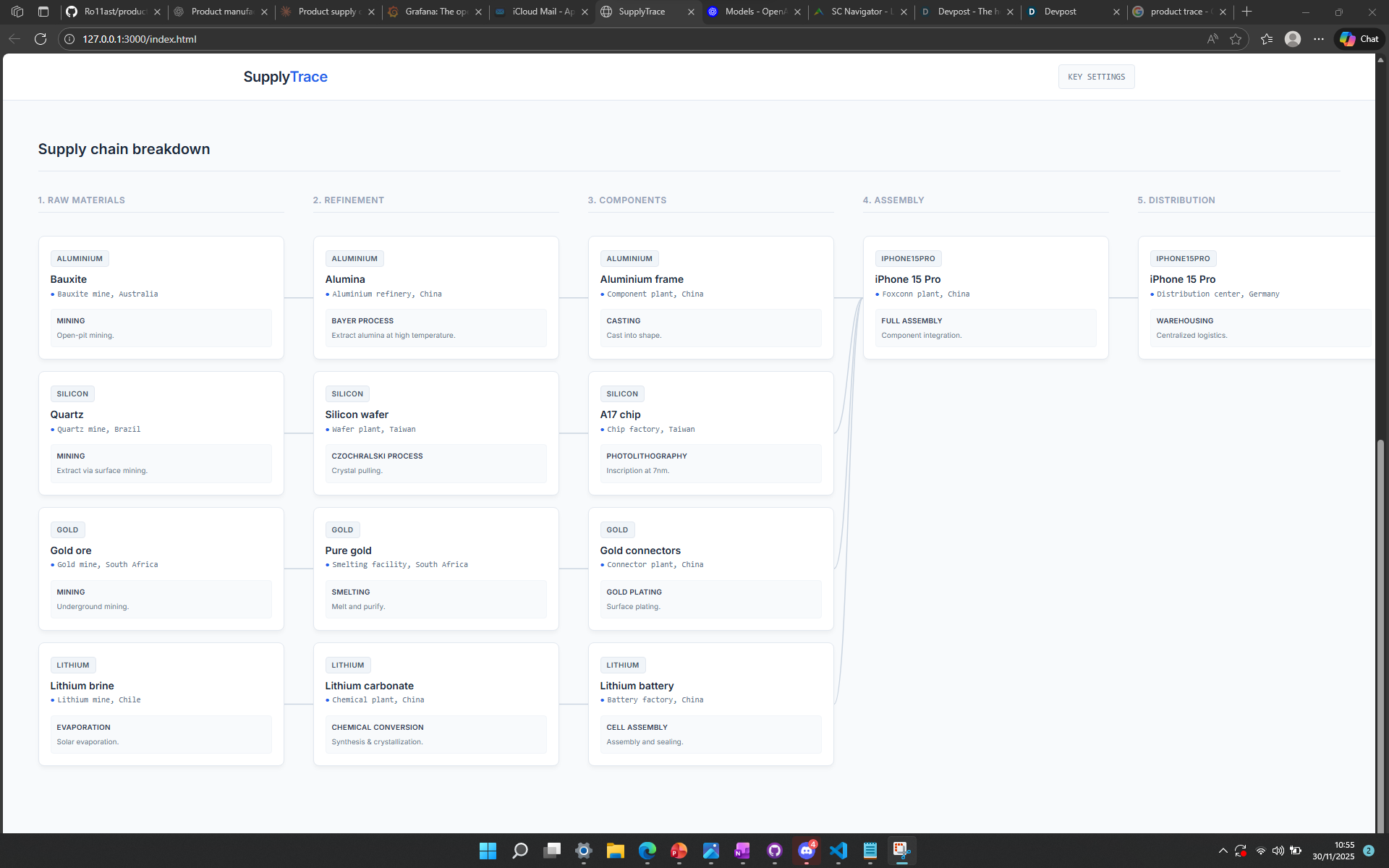
Task: Launch Visual Studio Code from taskbar
Action: point(838,851)
